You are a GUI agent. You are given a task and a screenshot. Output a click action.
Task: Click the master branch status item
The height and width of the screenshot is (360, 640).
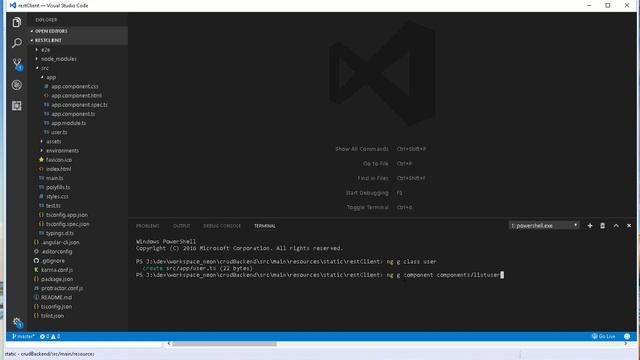(23, 336)
